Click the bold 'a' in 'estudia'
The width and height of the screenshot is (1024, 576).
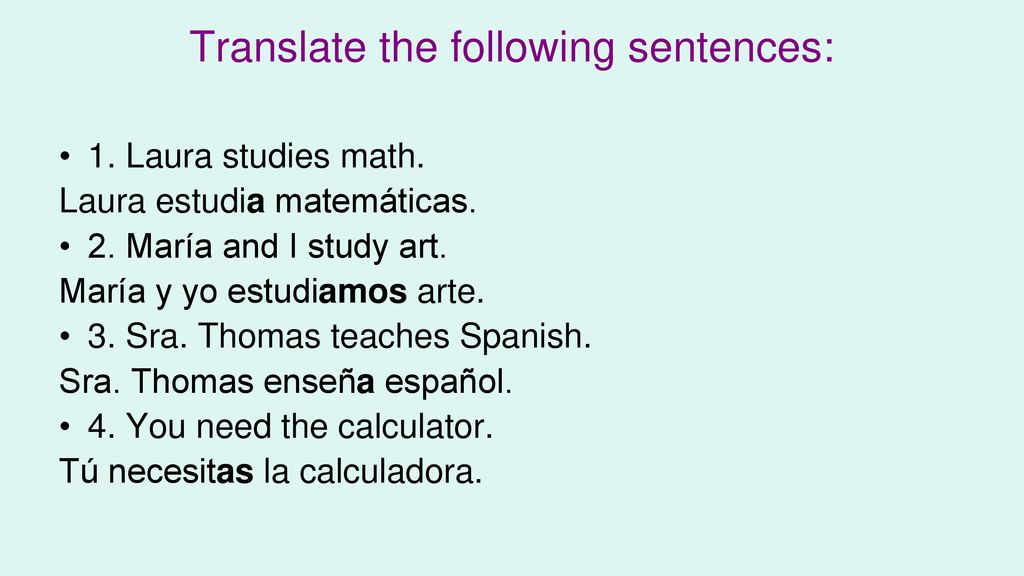(x=256, y=202)
